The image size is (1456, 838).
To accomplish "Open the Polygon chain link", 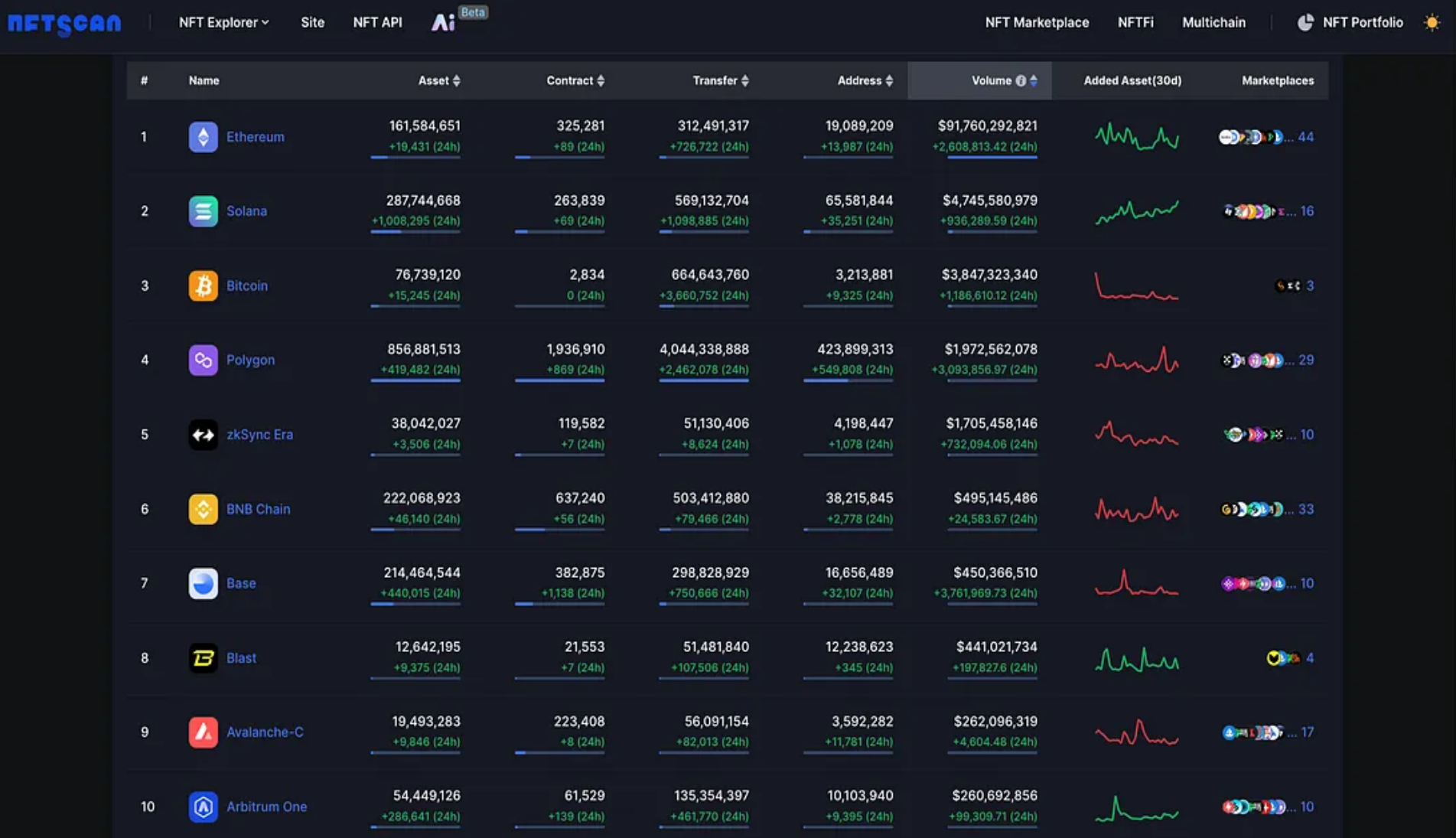I will [x=250, y=360].
